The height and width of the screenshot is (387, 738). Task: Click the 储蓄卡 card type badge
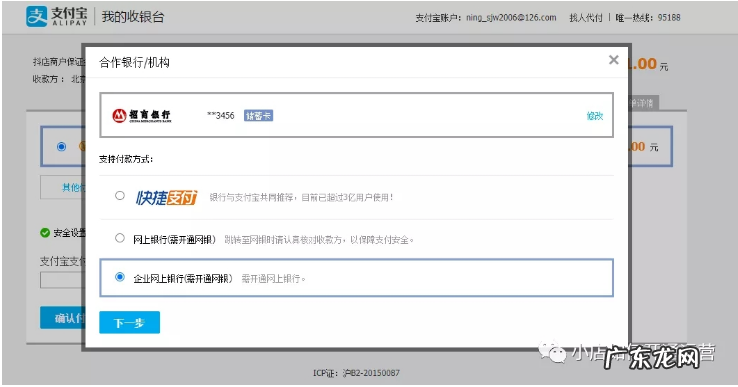(258, 115)
